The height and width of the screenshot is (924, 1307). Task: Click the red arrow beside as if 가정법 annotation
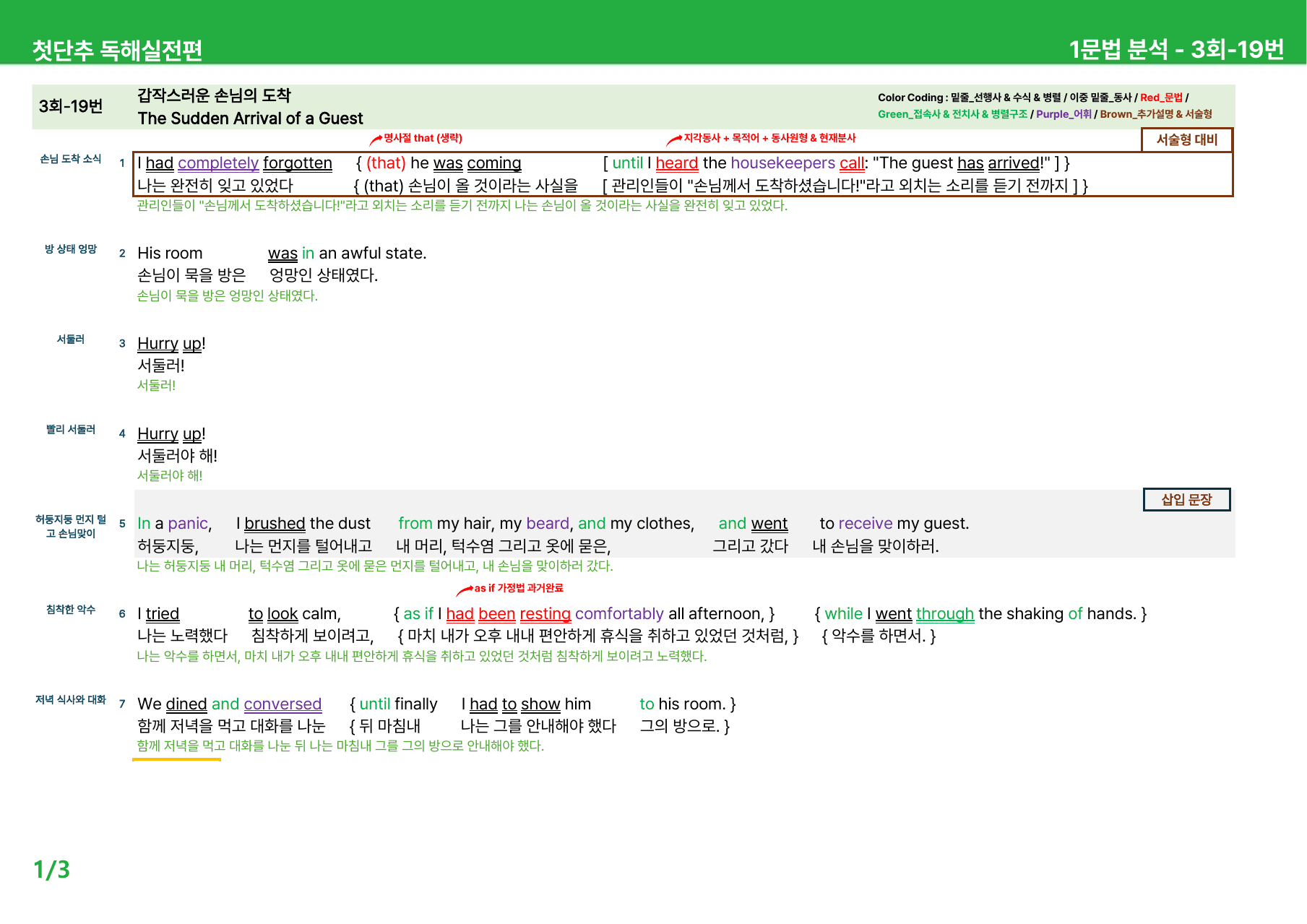(465, 590)
